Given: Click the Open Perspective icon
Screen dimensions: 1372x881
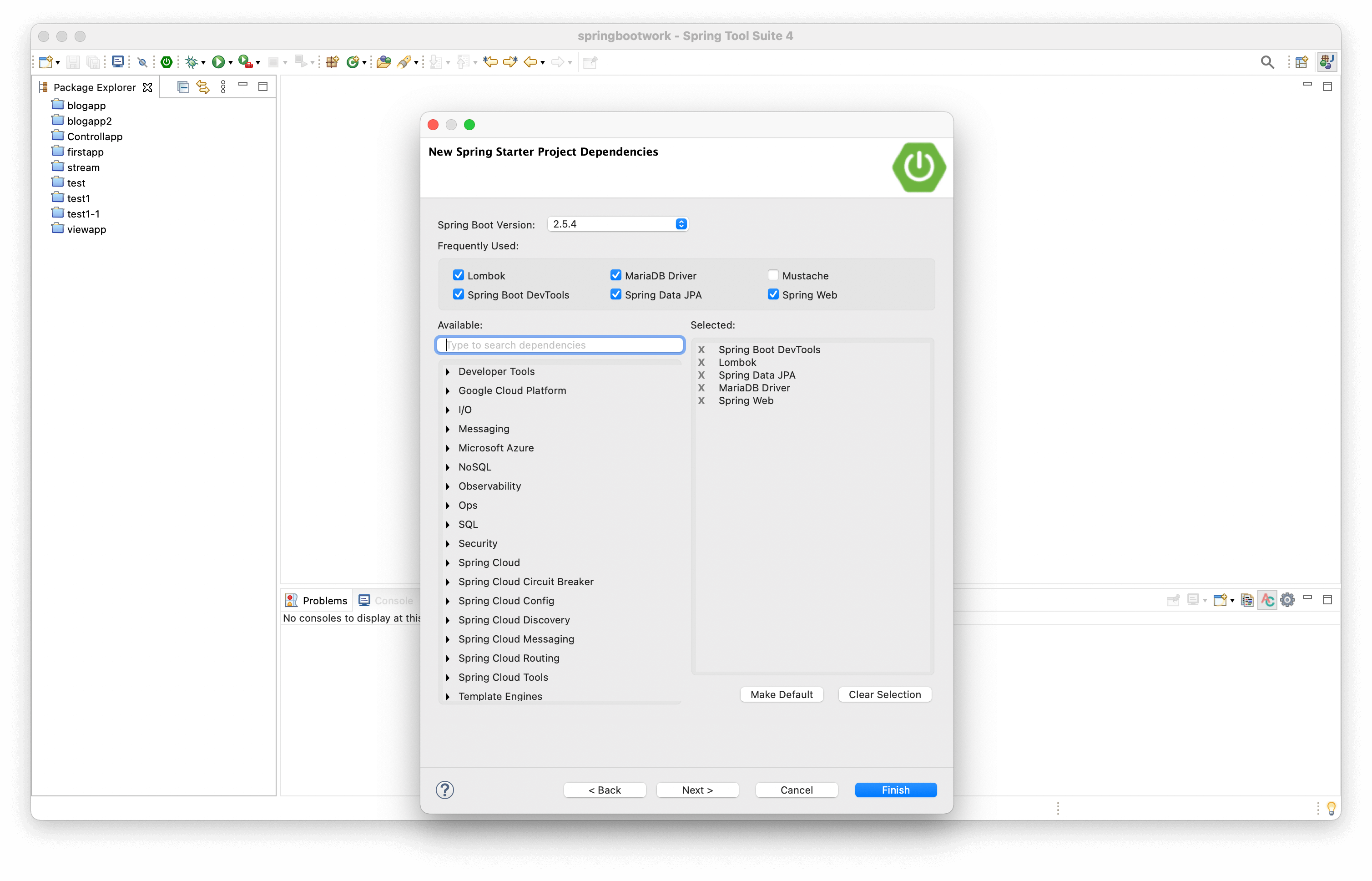Looking at the screenshot, I should click(x=1301, y=62).
